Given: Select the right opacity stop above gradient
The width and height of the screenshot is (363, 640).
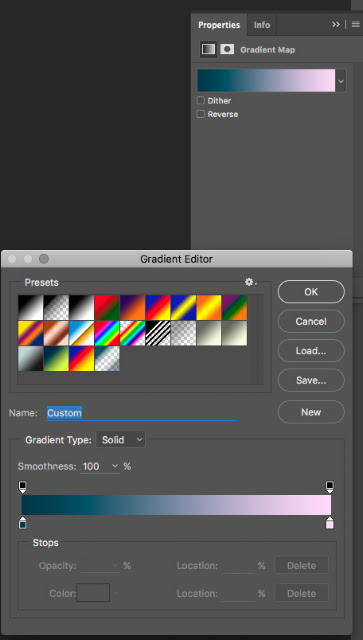Looking at the screenshot, I should click(x=330, y=487).
